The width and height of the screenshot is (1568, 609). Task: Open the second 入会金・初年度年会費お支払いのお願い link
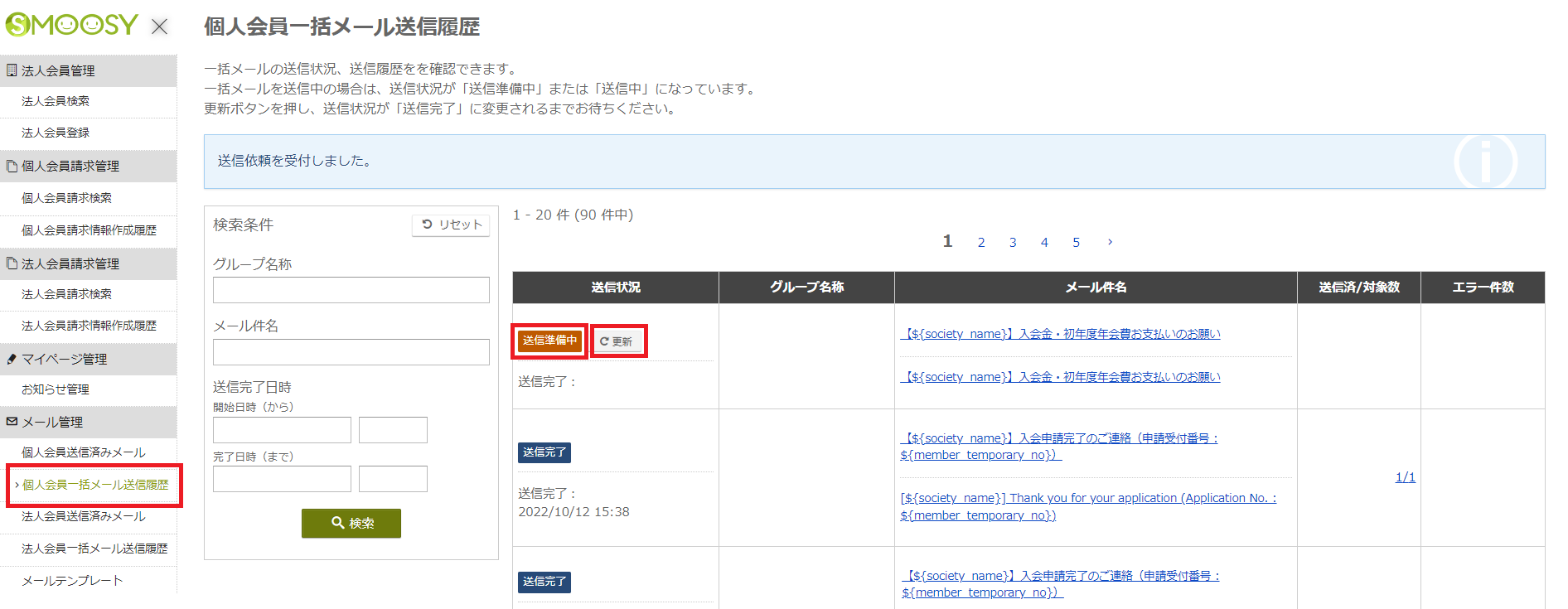pos(1060,377)
